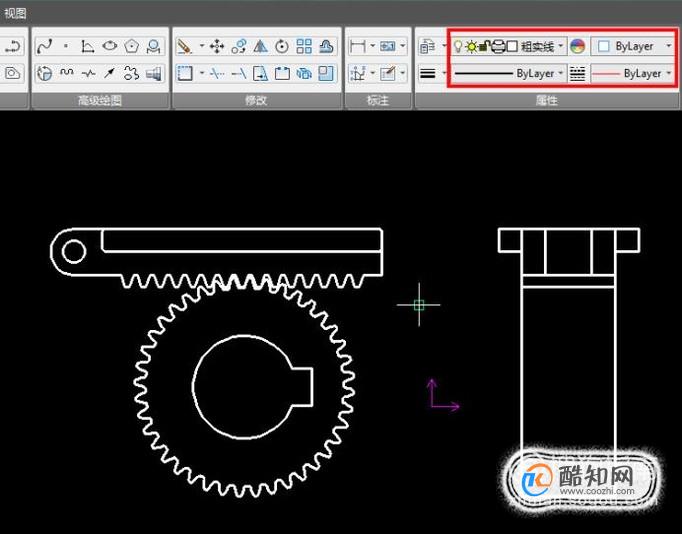Open the Linetype settings icon
This screenshot has height=534, width=682.
point(577,73)
